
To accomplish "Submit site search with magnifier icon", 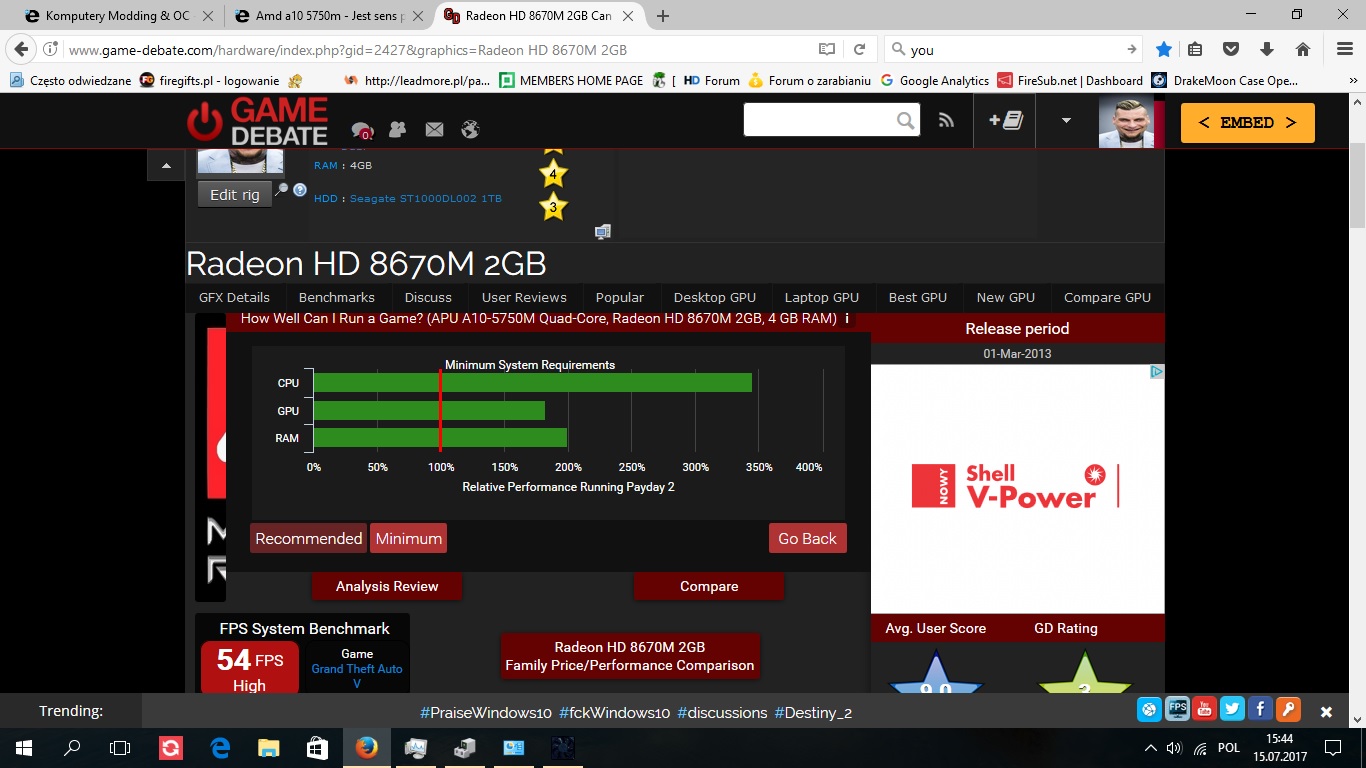I will (905, 121).
